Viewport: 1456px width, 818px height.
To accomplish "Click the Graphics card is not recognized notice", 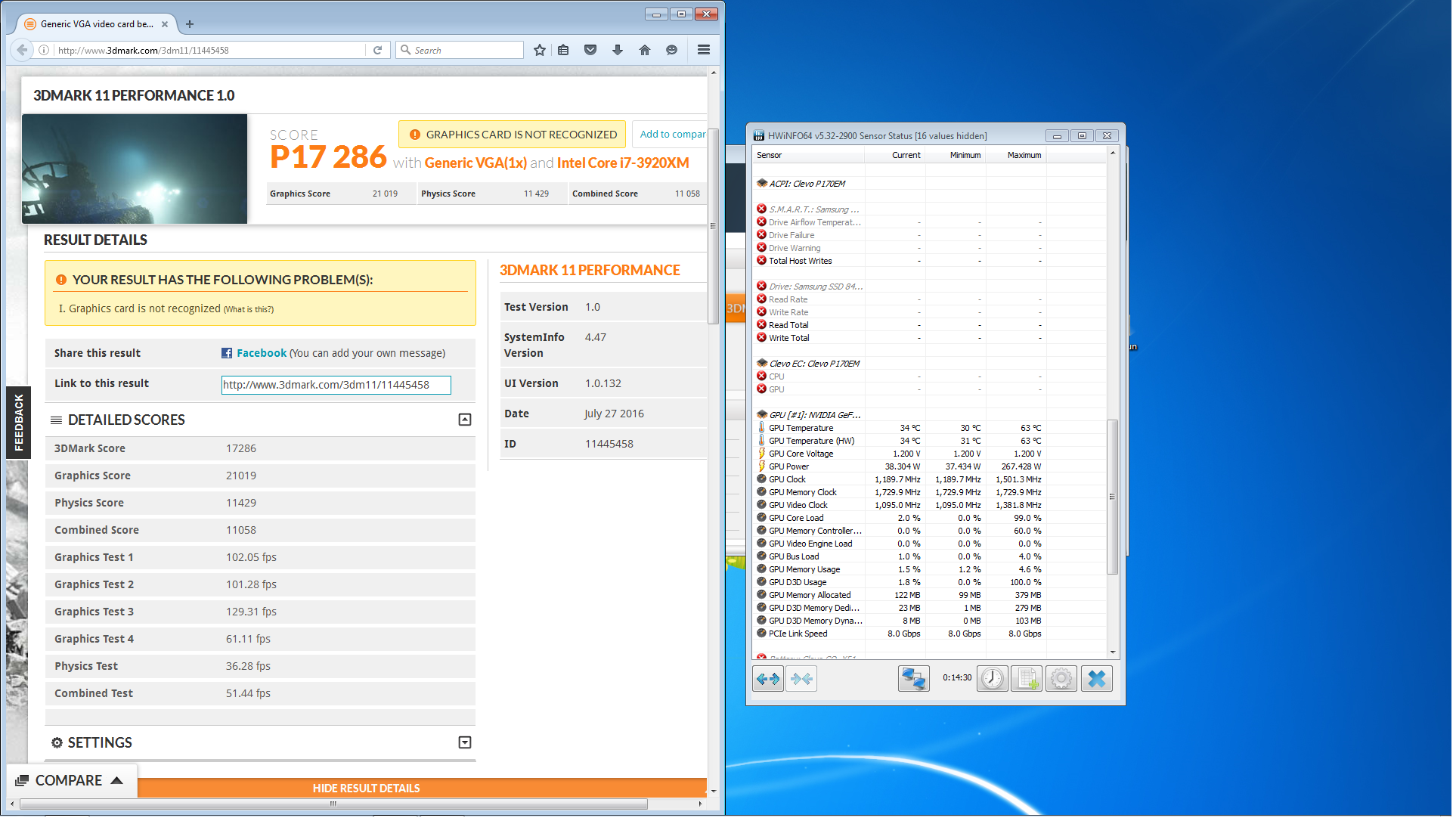I will point(513,135).
